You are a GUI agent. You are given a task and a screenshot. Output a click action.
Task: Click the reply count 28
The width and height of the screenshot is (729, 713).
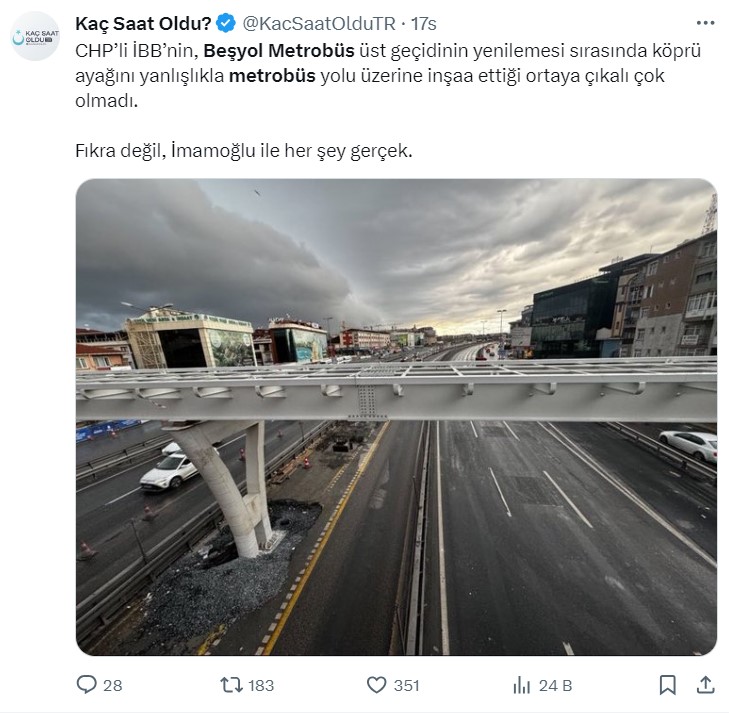(x=113, y=686)
